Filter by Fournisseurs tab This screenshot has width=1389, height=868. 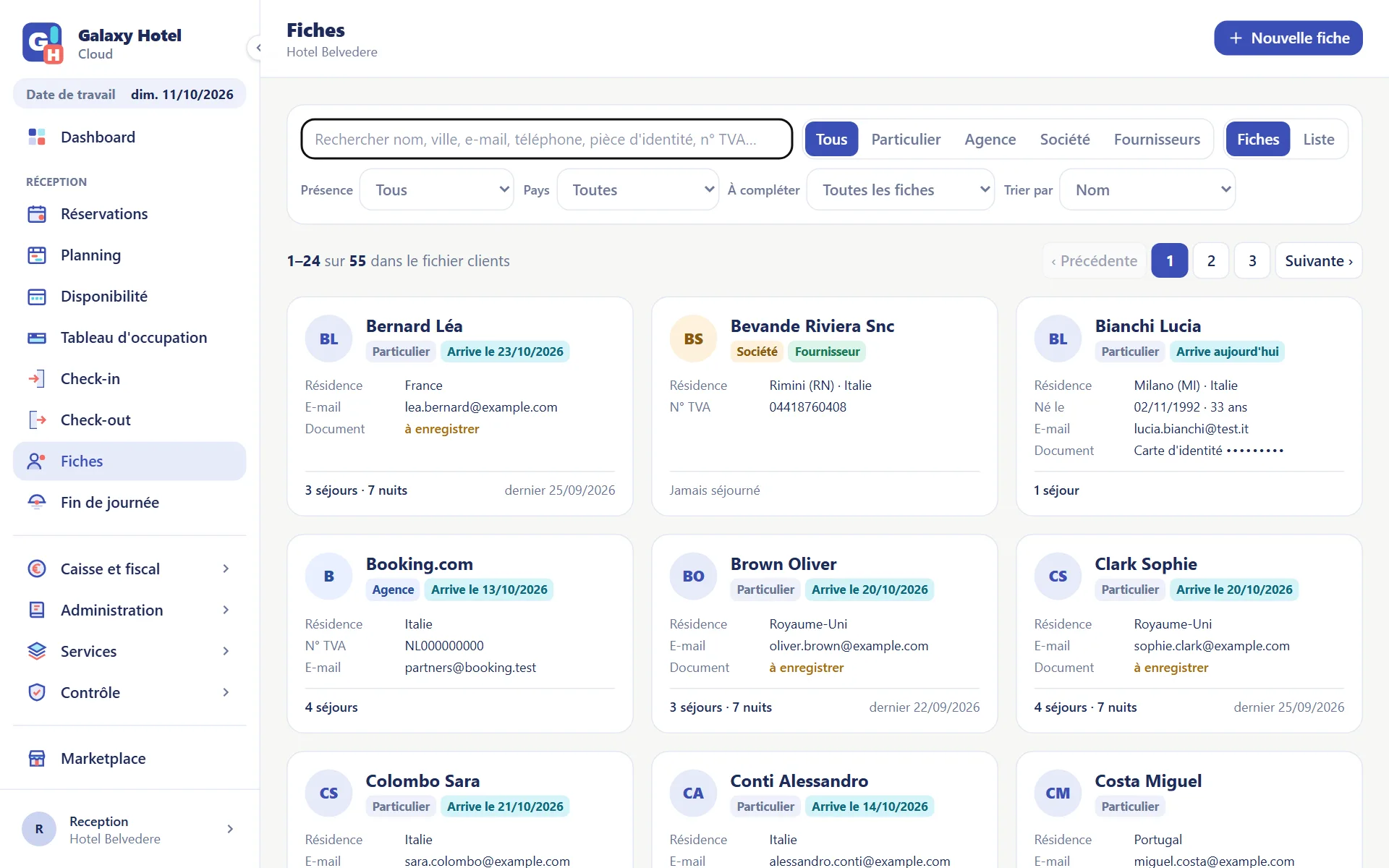(1157, 139)
